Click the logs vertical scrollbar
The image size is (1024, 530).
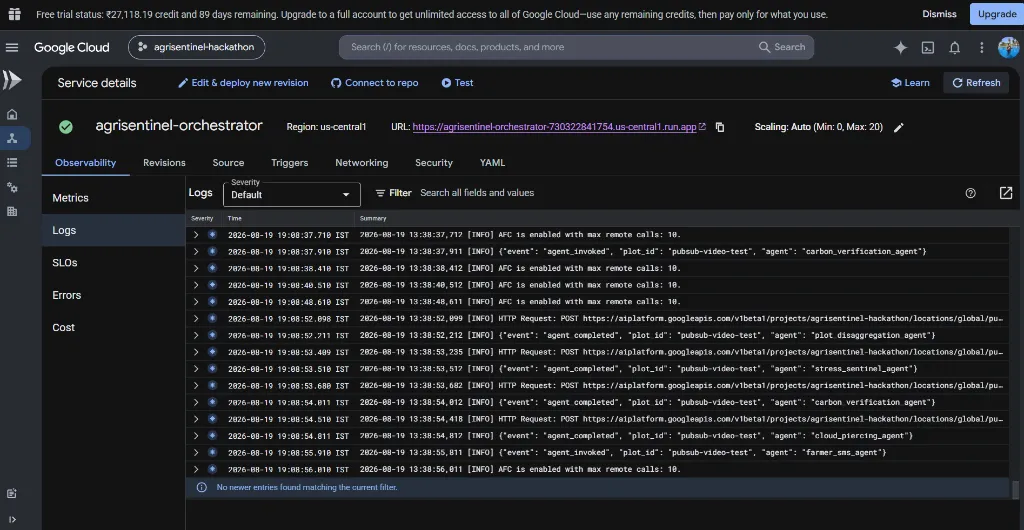(1015, 489)
